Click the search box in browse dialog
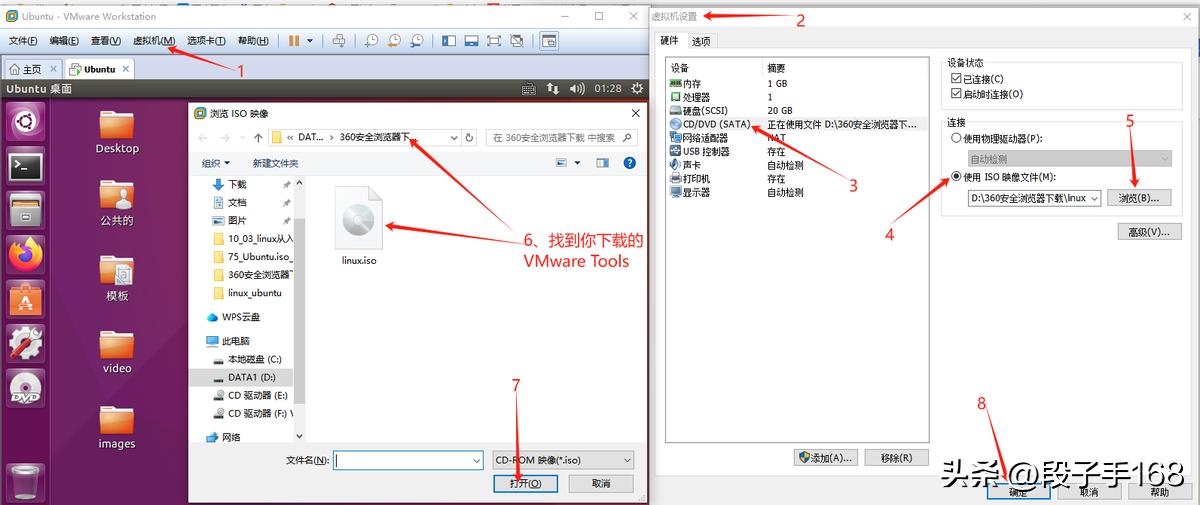1200x505 pixels. [x=560, y=137]
